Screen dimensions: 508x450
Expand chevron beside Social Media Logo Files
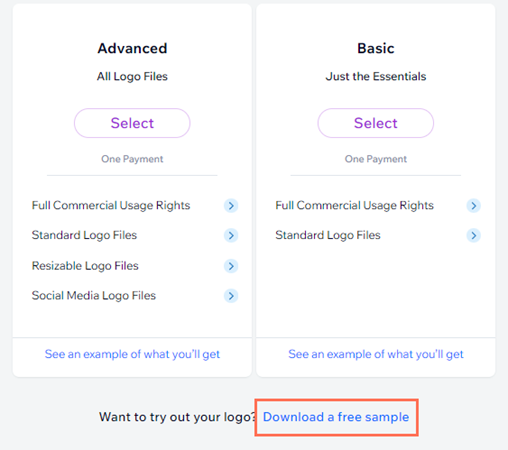tap(231, 296)
